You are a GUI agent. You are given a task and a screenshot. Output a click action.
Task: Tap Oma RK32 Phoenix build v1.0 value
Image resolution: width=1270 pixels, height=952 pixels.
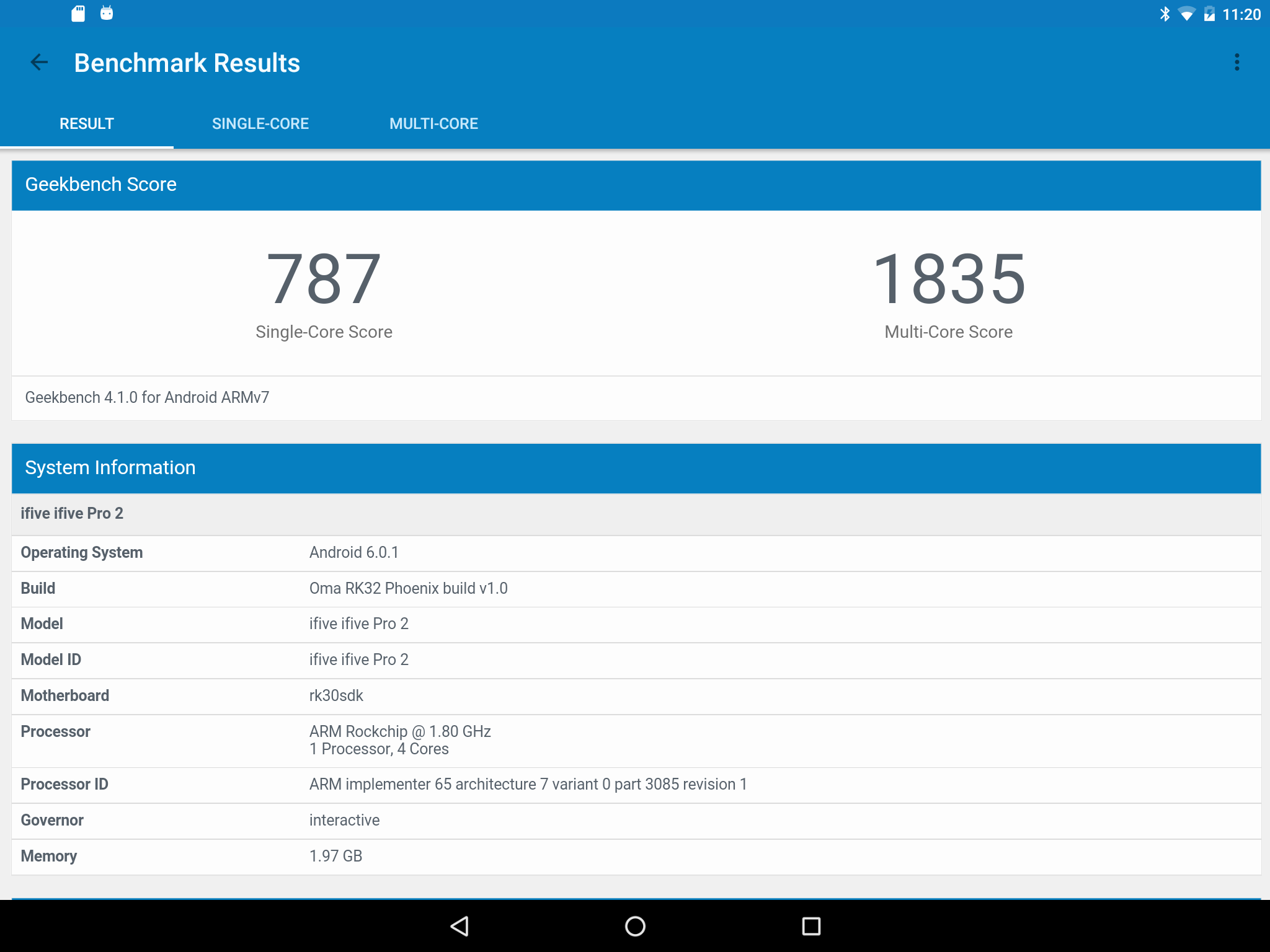409,588
